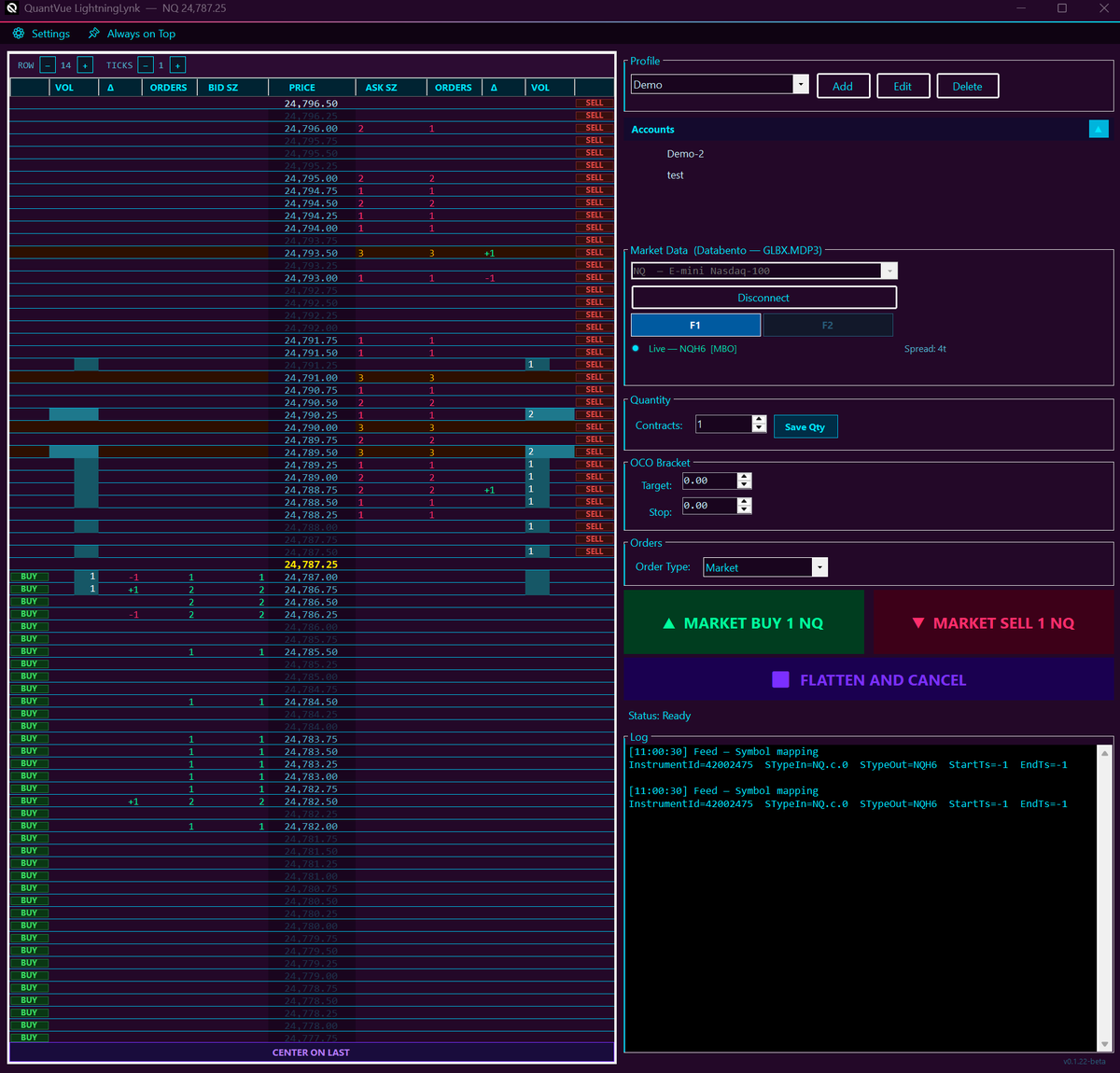Click price cell 24,790.25
Screen dimensions: 1120x1073
[x=311, y=415]
